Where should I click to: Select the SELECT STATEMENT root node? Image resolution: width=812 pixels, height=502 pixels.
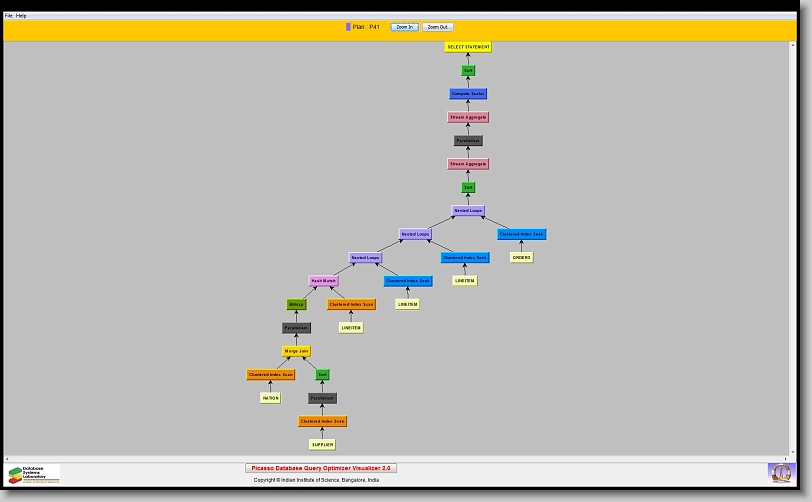[468, 47]
